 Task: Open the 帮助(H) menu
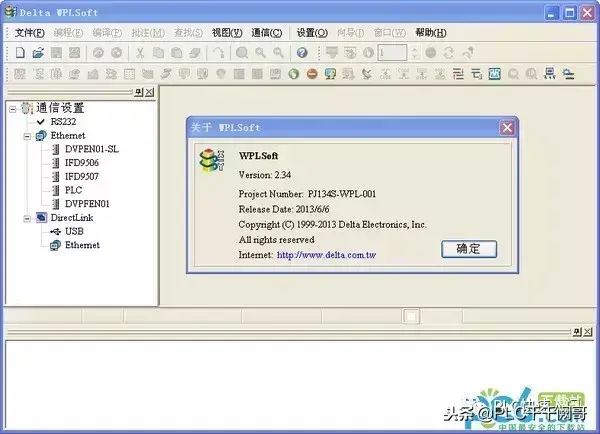pyautogui.click(x=431, y=33)
